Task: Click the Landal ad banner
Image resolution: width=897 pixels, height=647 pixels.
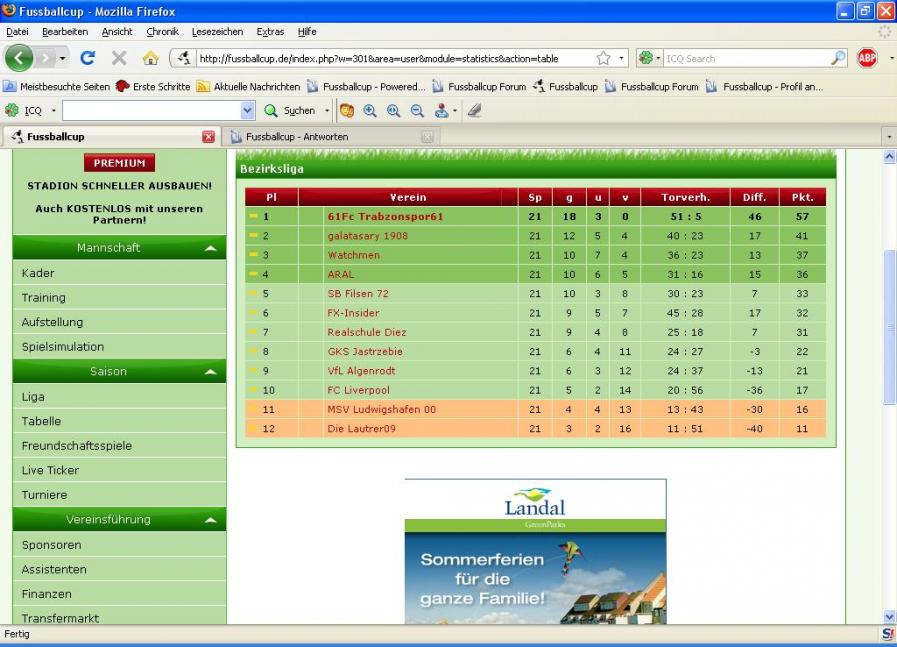Action: click(535, 551)
